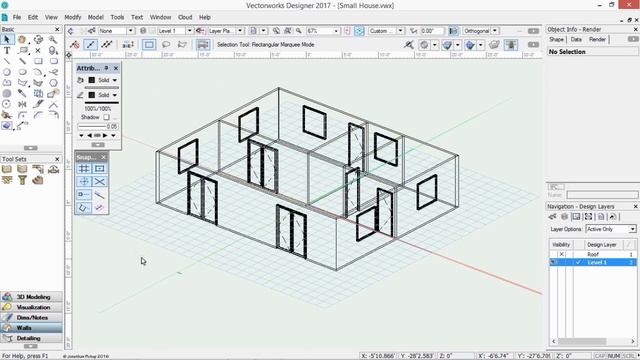Select the Mirror tool
Screen dimensions: 640x360
(22, 104)
